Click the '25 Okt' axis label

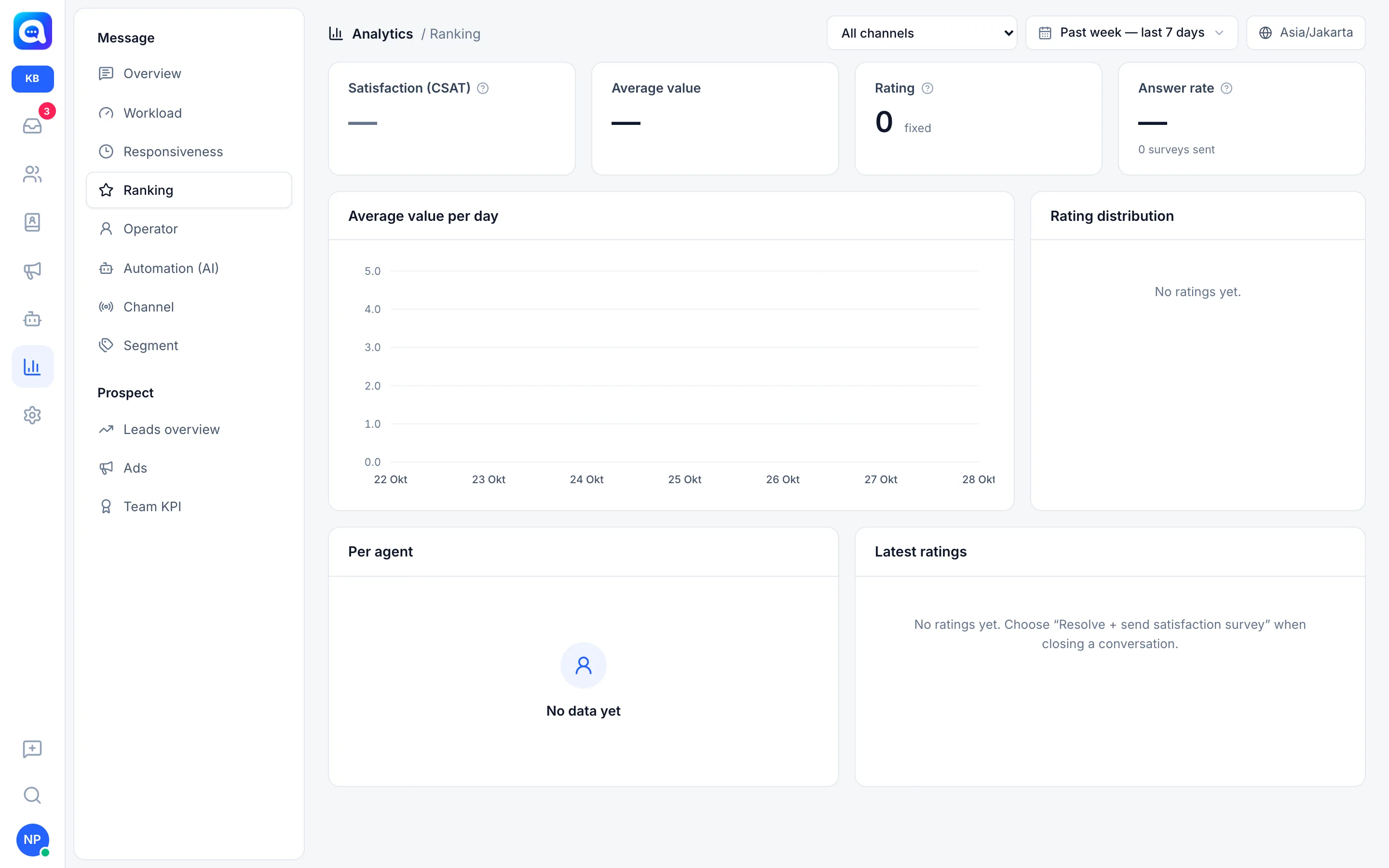coord(684,479)
